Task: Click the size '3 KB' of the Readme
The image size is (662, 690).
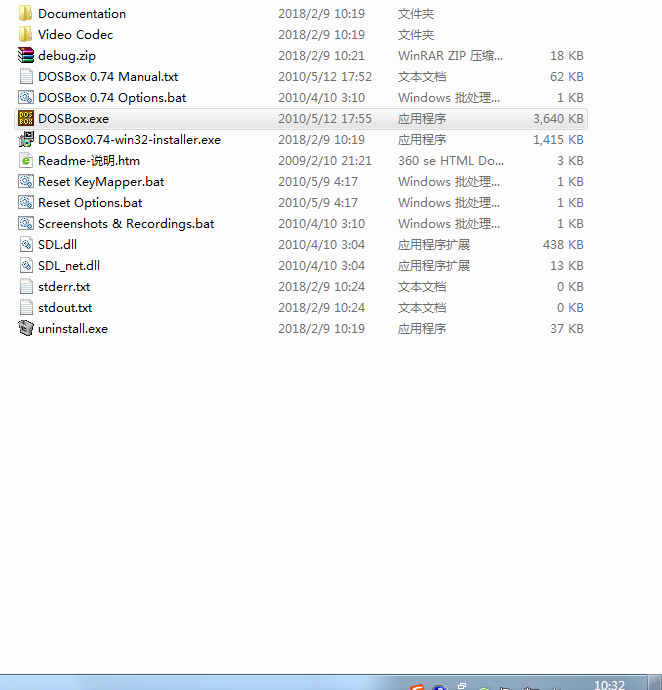Action: 570,161
